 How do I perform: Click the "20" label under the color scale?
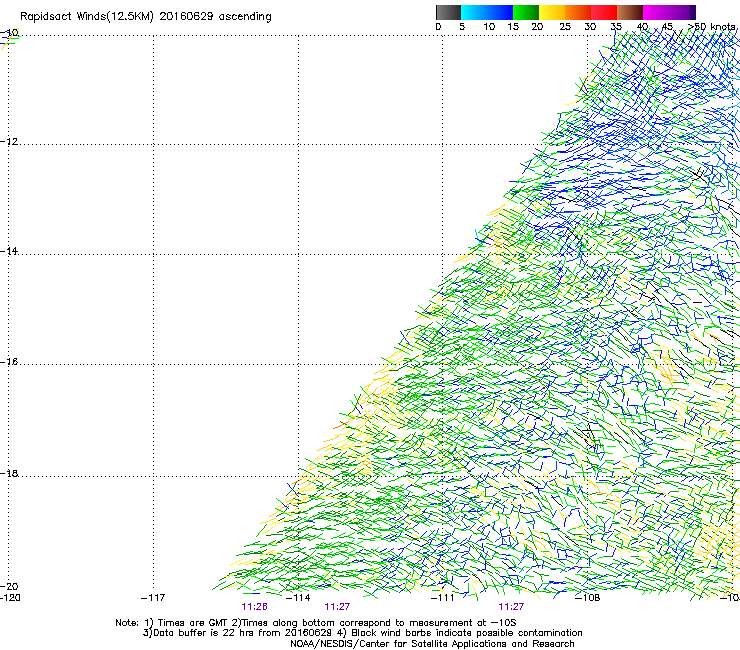point(537,27)
